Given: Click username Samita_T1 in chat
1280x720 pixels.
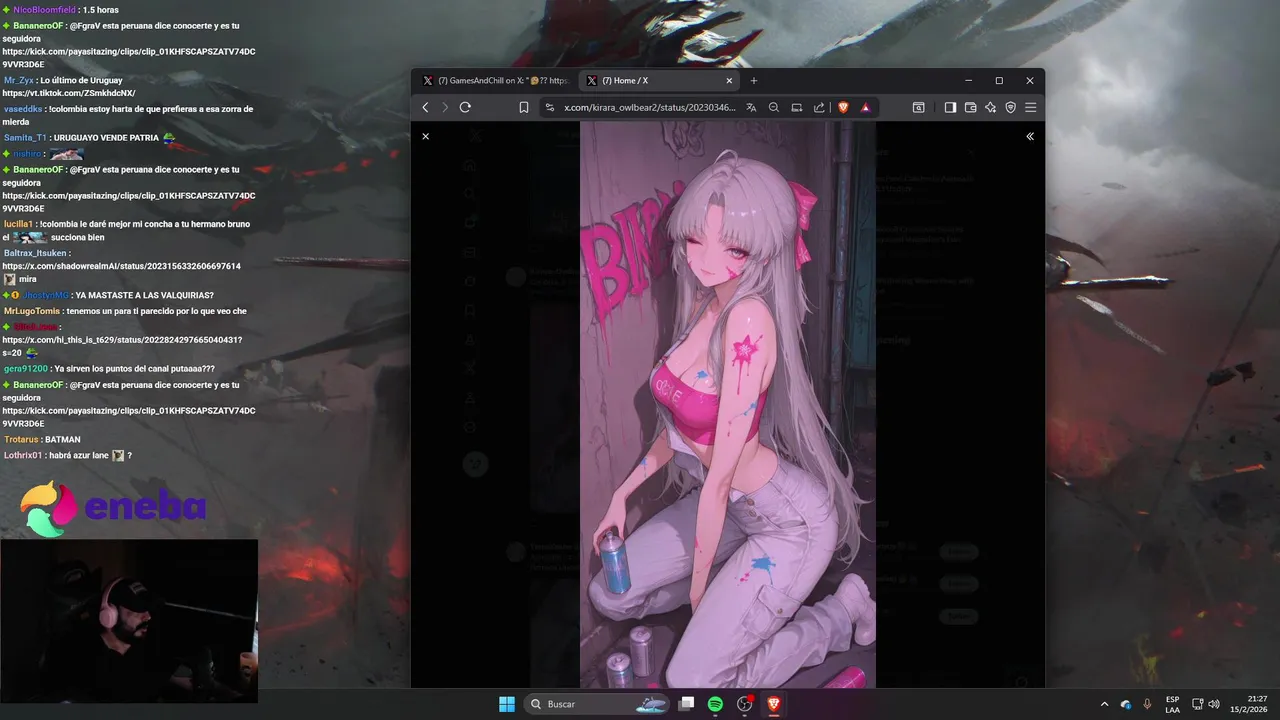Looking at the screenshot, I should (x=25, y=138).
